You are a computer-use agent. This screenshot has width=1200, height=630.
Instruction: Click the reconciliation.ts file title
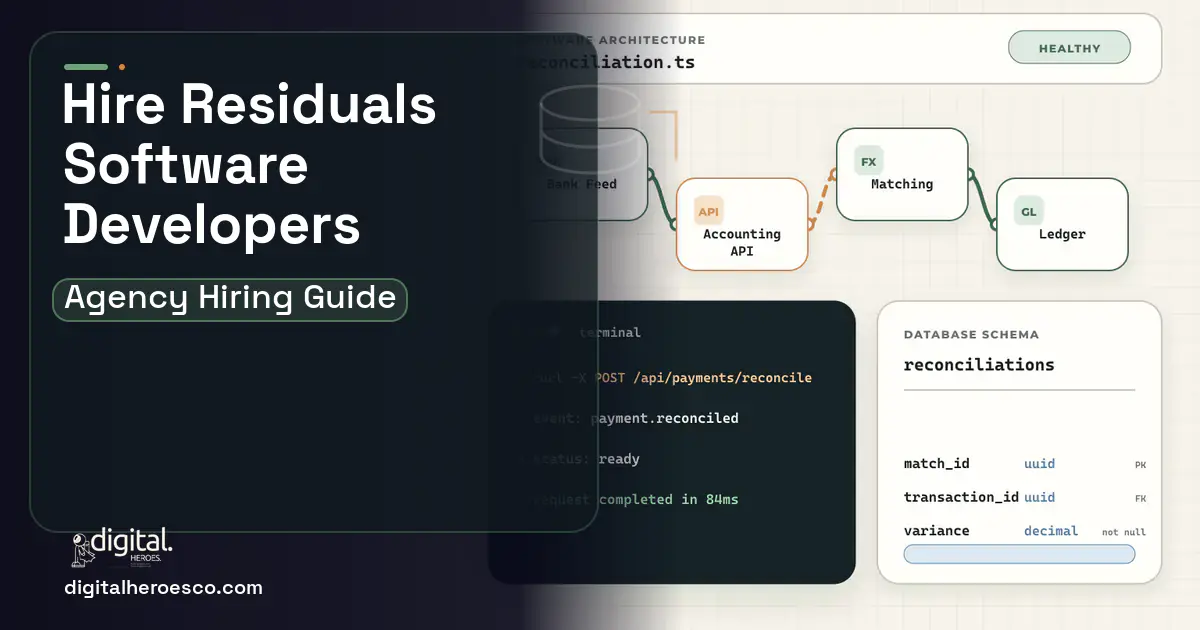tap(612, 62)
